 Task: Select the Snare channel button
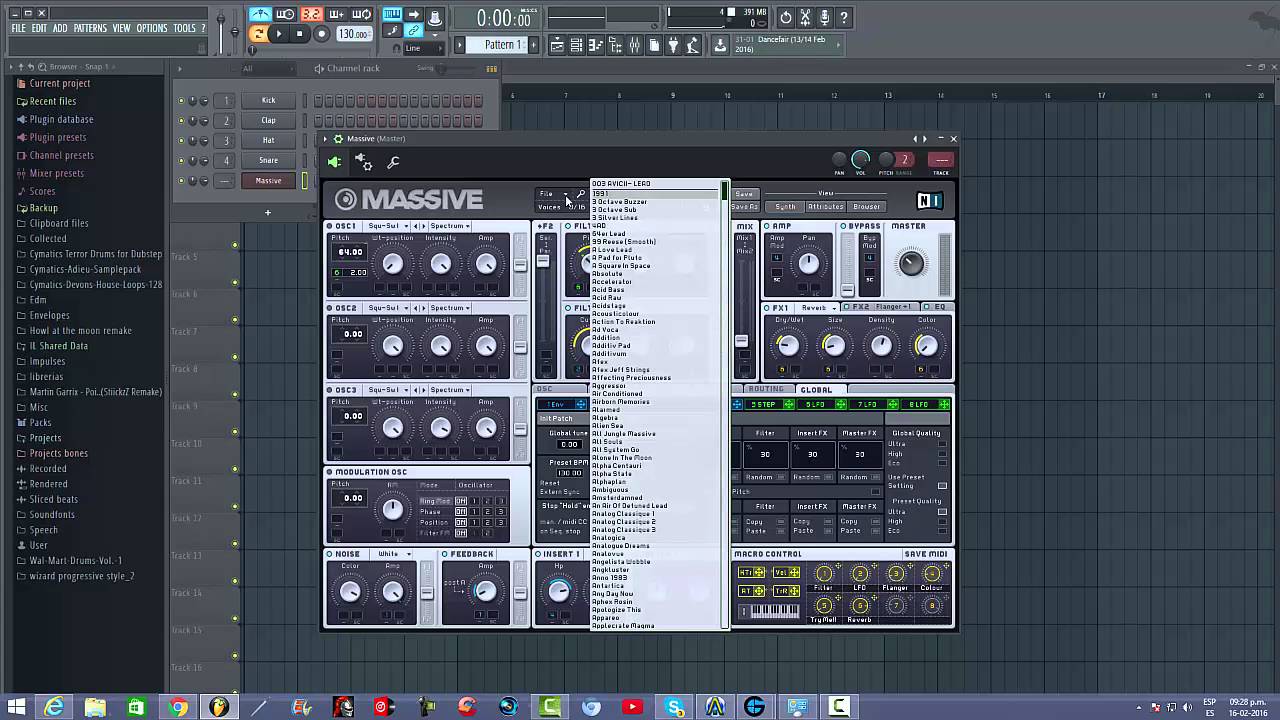pos(268,160)
